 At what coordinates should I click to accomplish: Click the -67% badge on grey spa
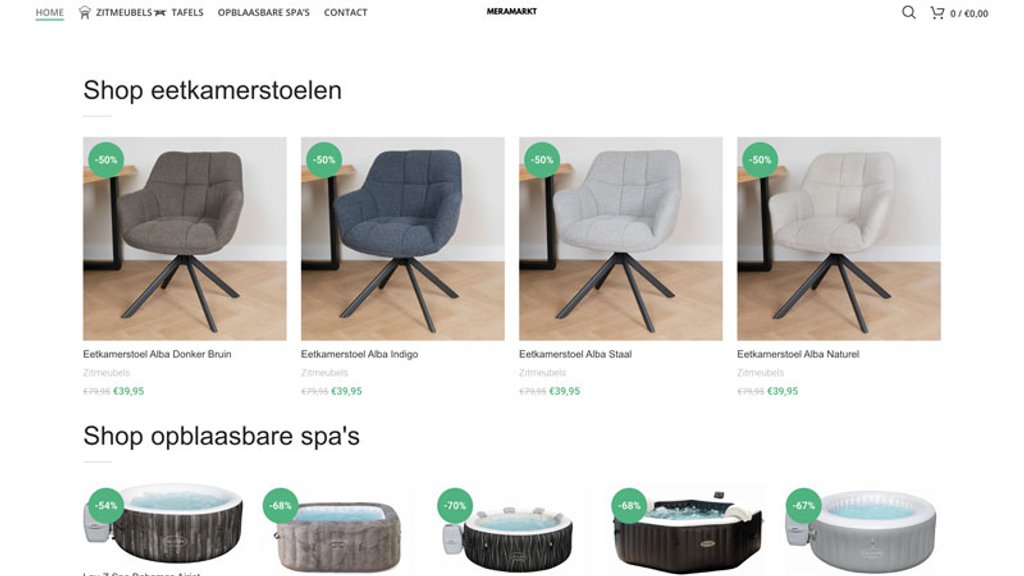(x=803, y=505)
